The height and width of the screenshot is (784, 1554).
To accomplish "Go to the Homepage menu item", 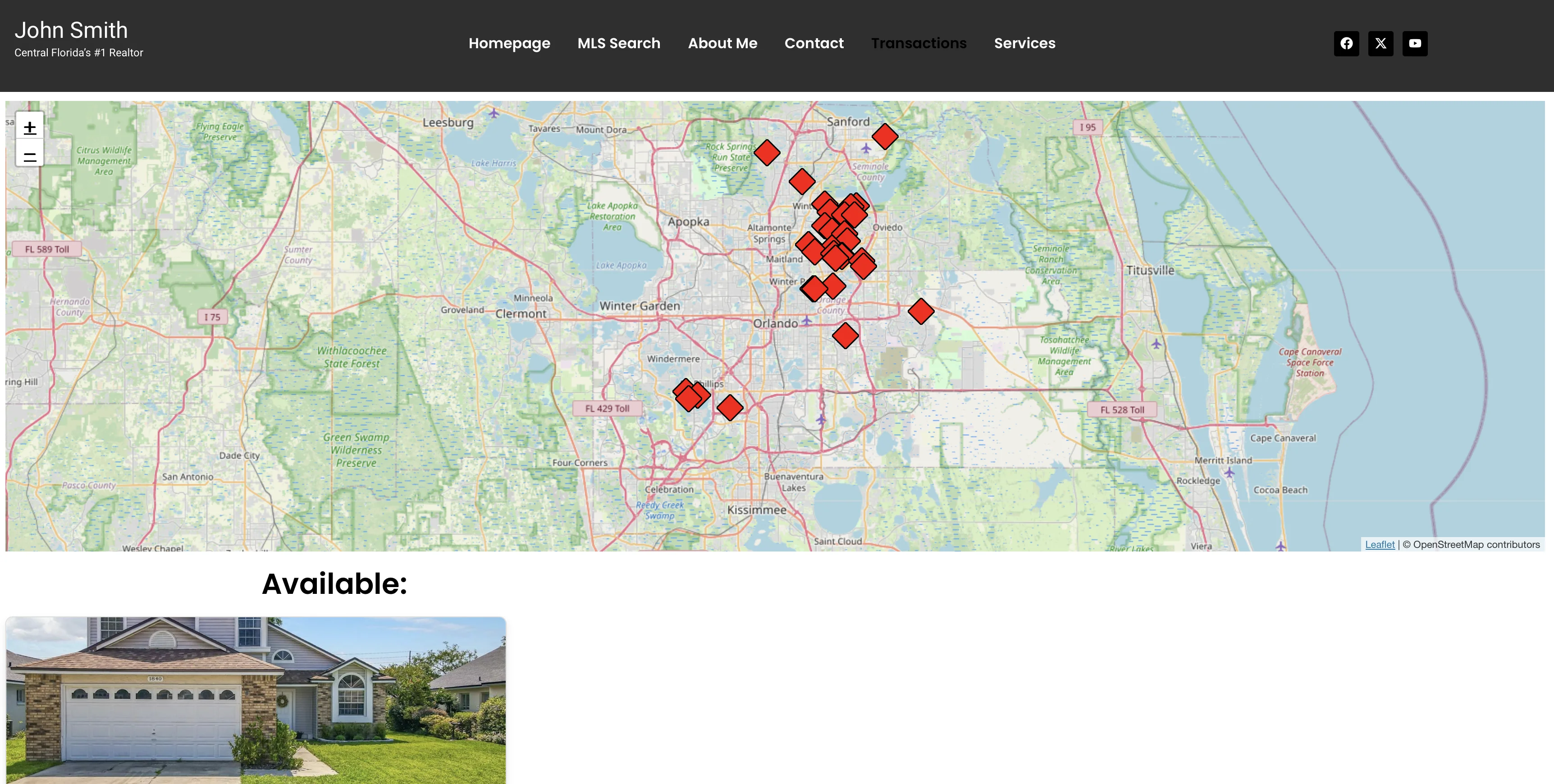I will click(x=509, y=43).
